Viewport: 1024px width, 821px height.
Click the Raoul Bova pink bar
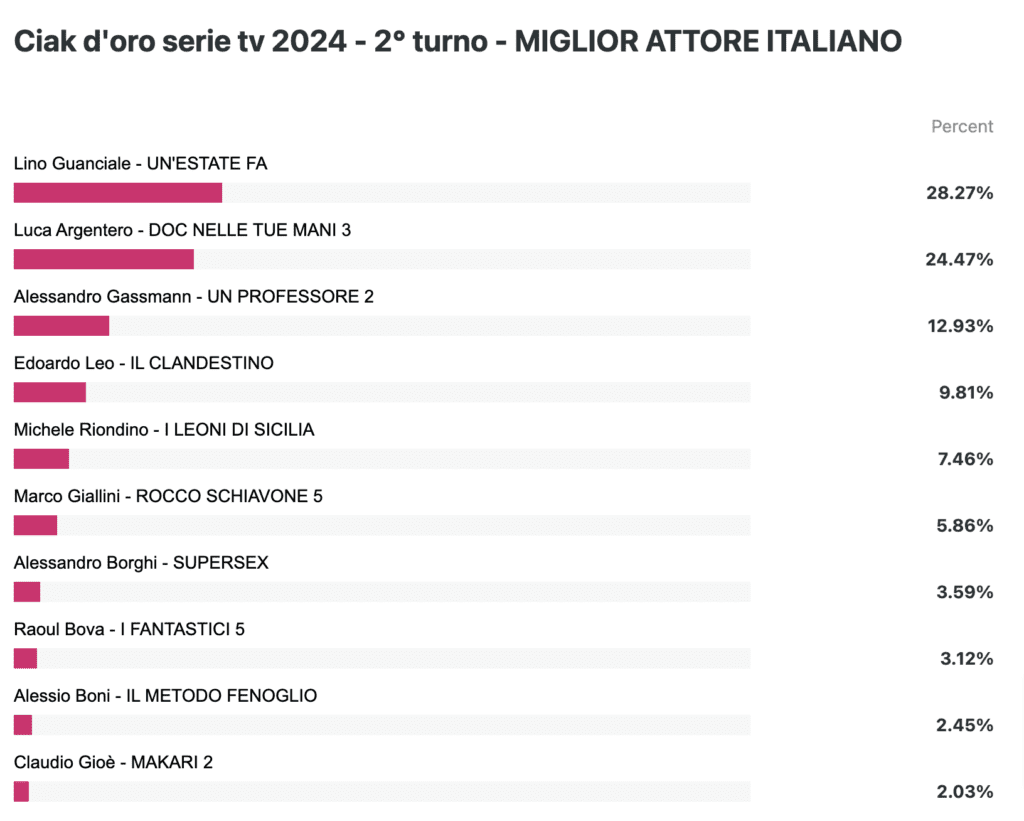click(25, 658)
